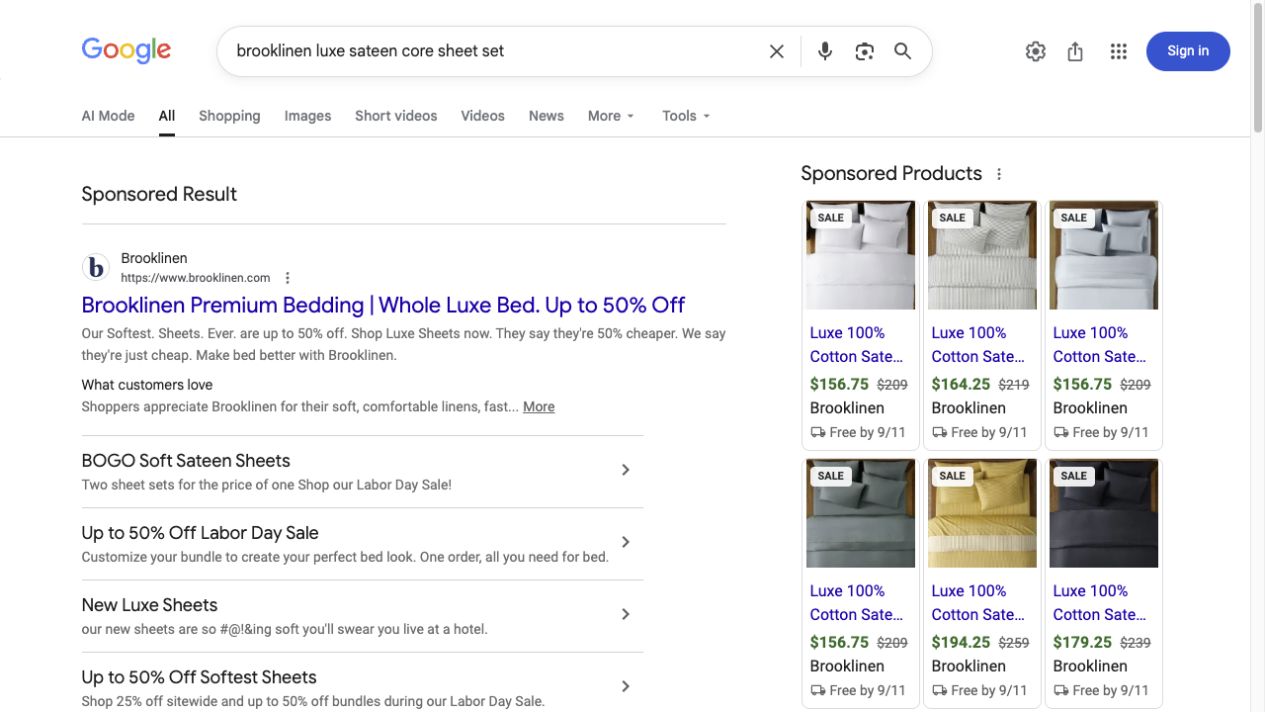Click chevron beside Up to 50% Off Softest Sheets
This screenshot has height=712, width=1265.
point(625,686)
